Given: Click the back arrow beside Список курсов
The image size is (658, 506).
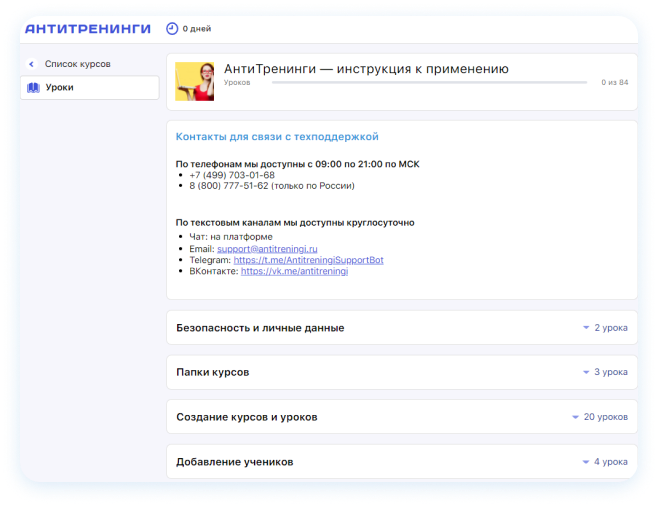Looking at the screenshot, I should [31, 64].
